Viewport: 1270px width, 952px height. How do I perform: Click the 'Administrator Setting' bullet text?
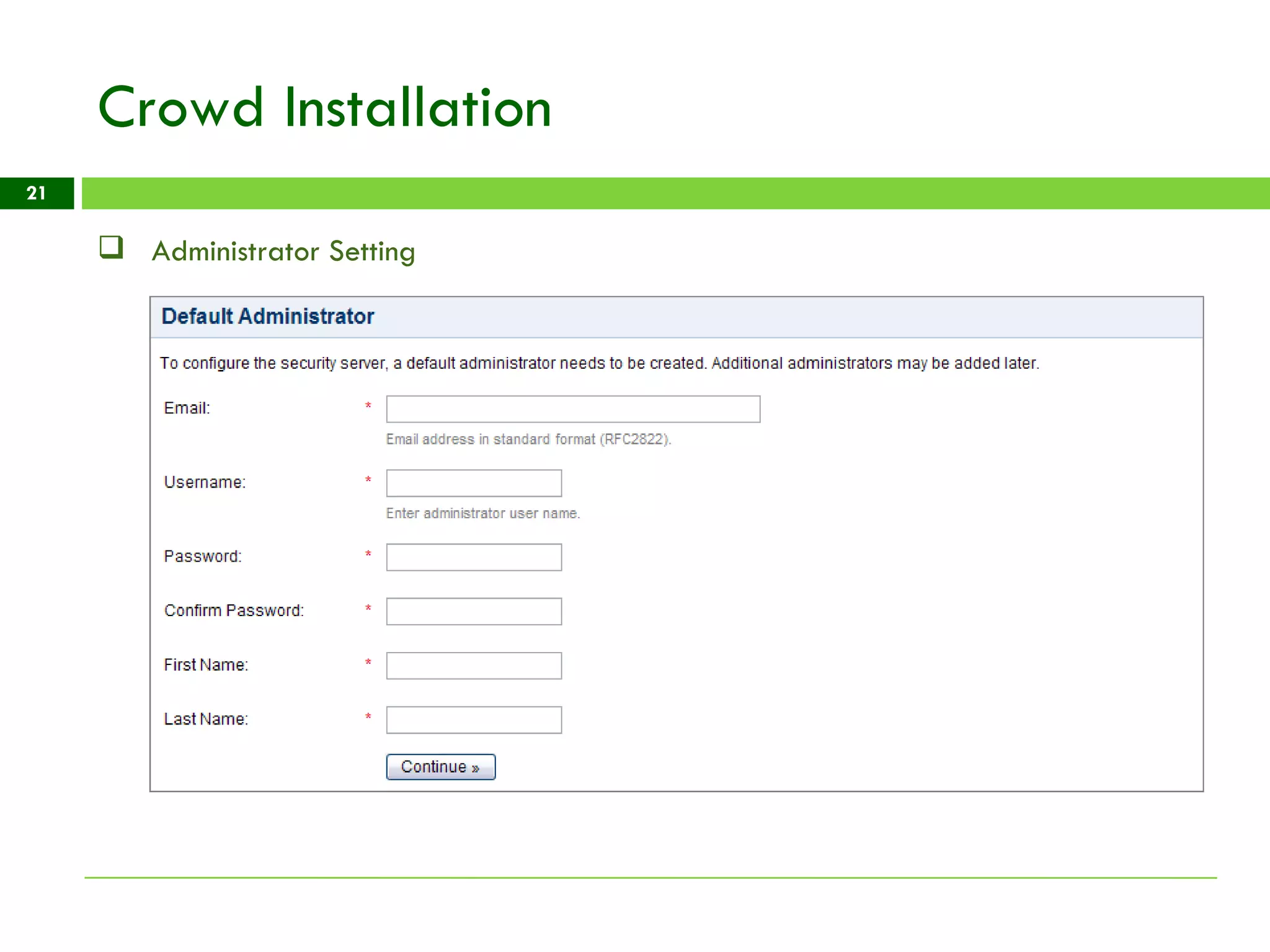(283, 252)
